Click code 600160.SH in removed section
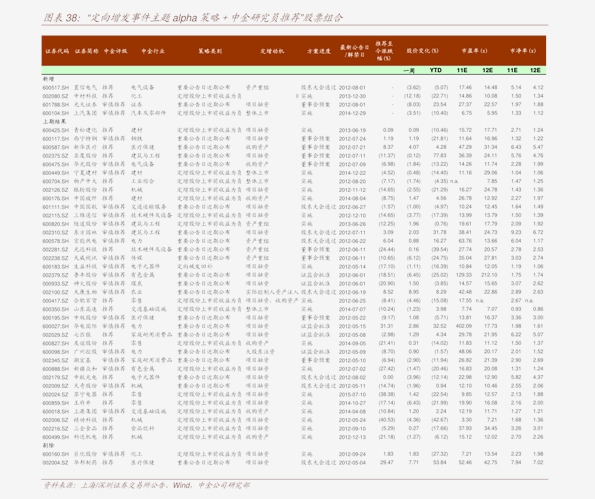595x499 pixels. click(x=56, y=454)
